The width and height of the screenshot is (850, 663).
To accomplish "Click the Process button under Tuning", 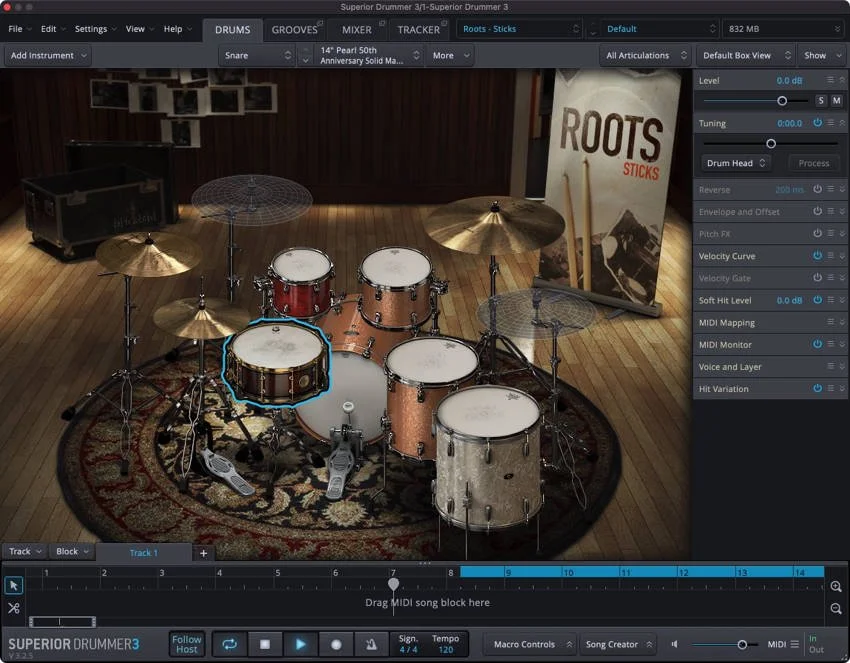I will [813, 162].
